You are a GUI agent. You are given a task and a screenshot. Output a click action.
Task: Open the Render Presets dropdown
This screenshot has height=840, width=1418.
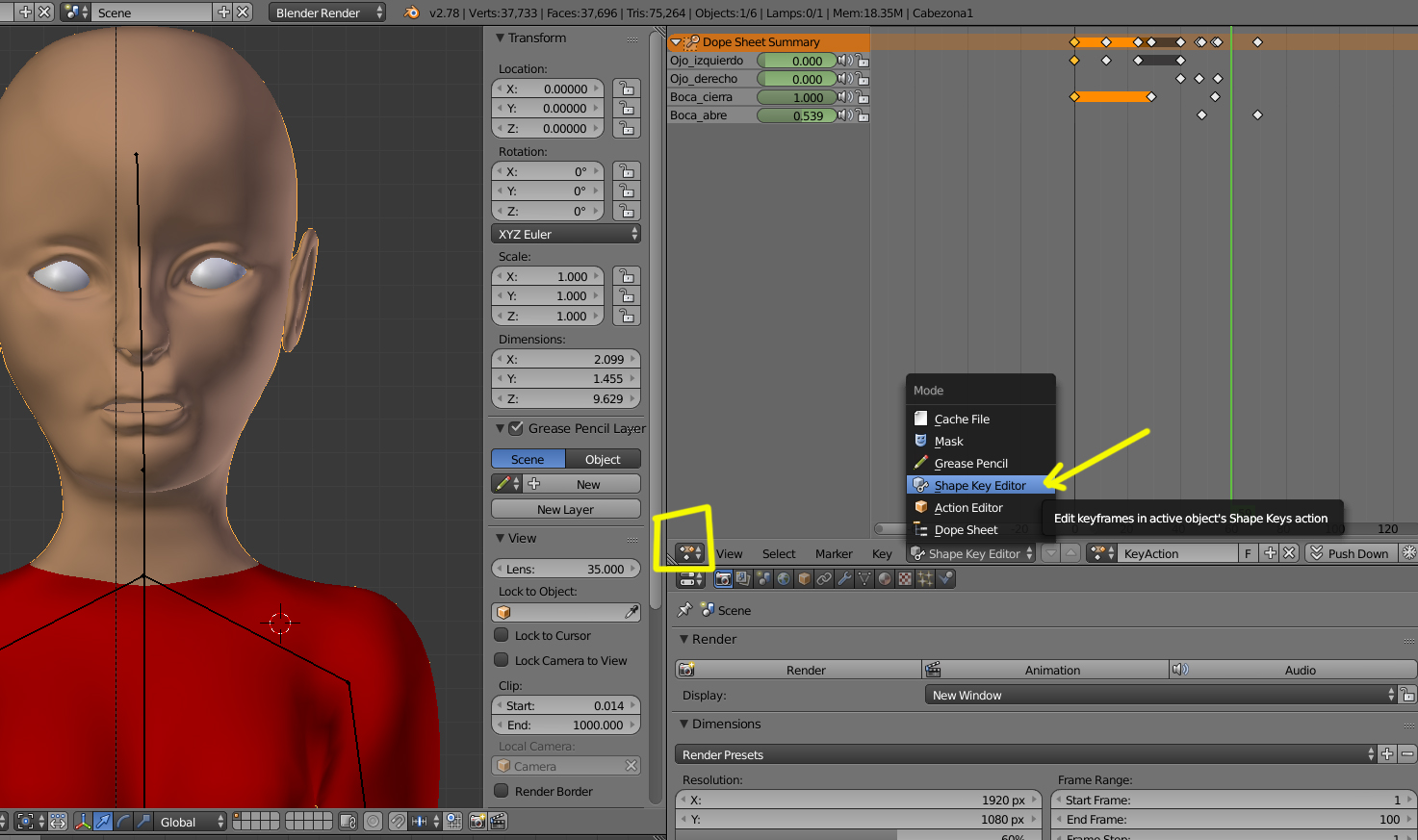pos(1028,754)
